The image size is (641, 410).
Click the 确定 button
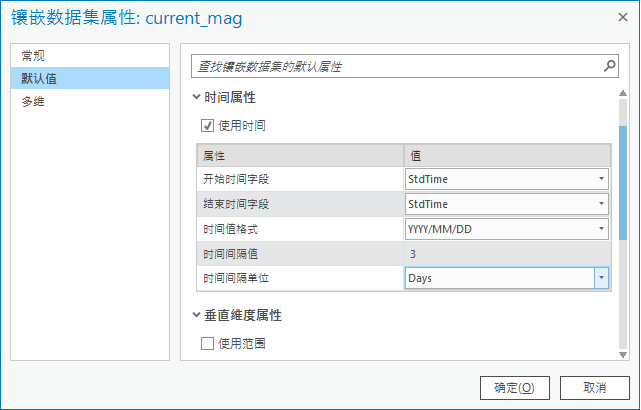coord(514,388)
